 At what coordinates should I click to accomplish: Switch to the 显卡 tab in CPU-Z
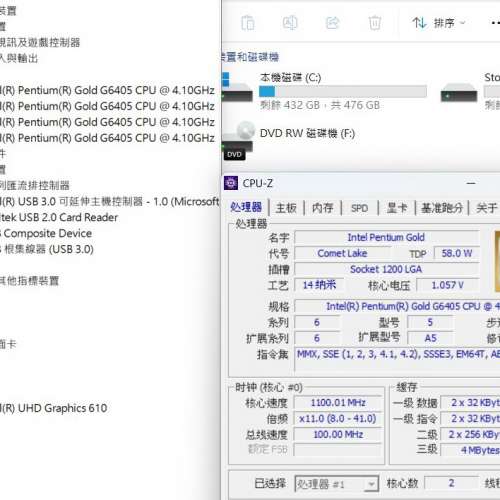[396, 208]
